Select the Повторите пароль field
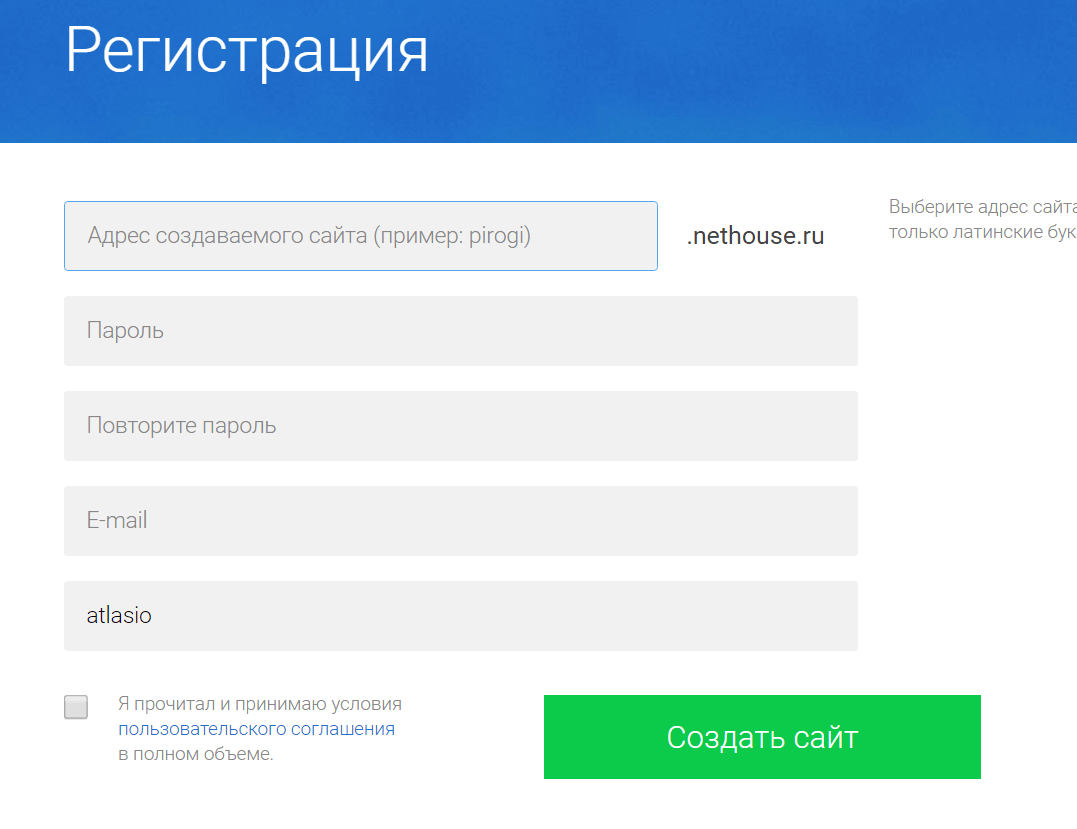This screenshot has width=1077, height=829. (460, 426)
